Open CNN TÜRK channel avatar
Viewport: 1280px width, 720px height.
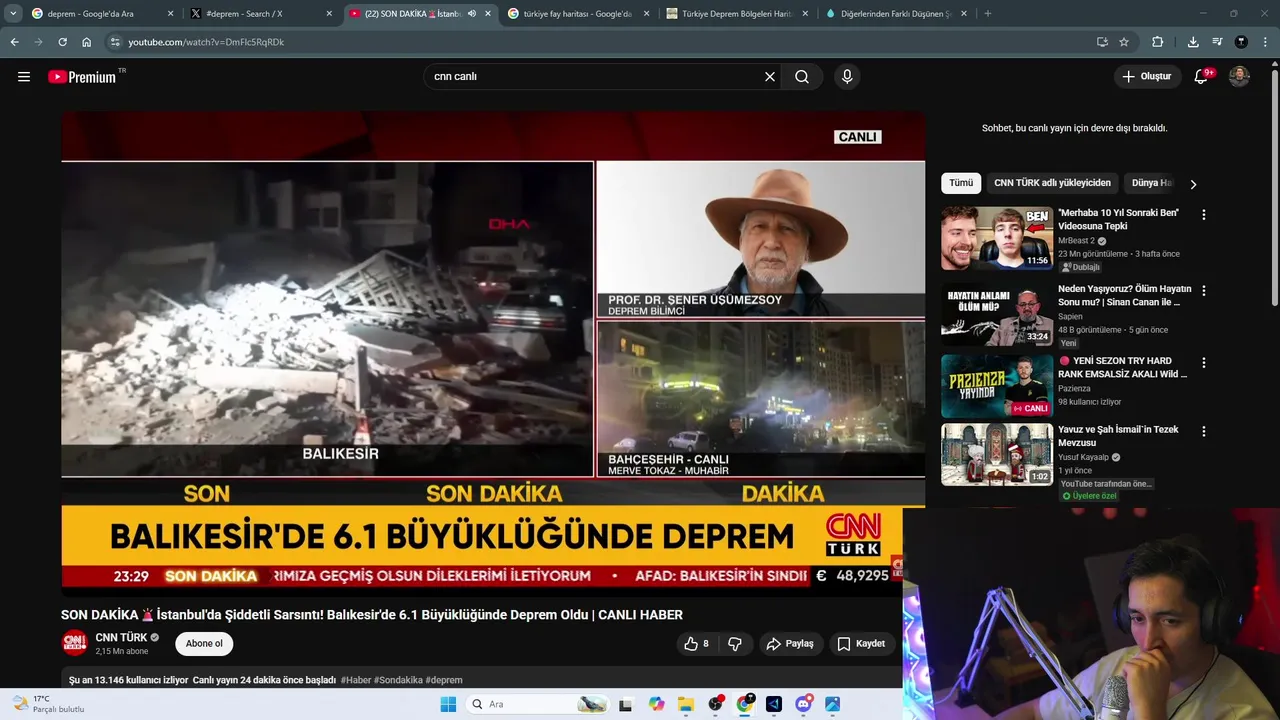click(x=75, y=643)
